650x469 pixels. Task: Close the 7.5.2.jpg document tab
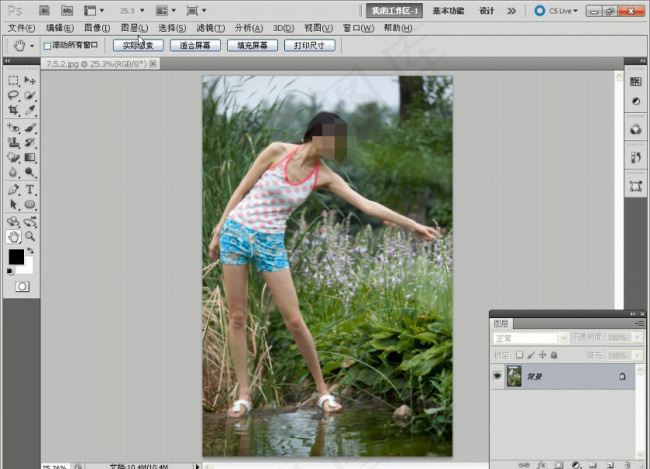[x=153, y=63]
